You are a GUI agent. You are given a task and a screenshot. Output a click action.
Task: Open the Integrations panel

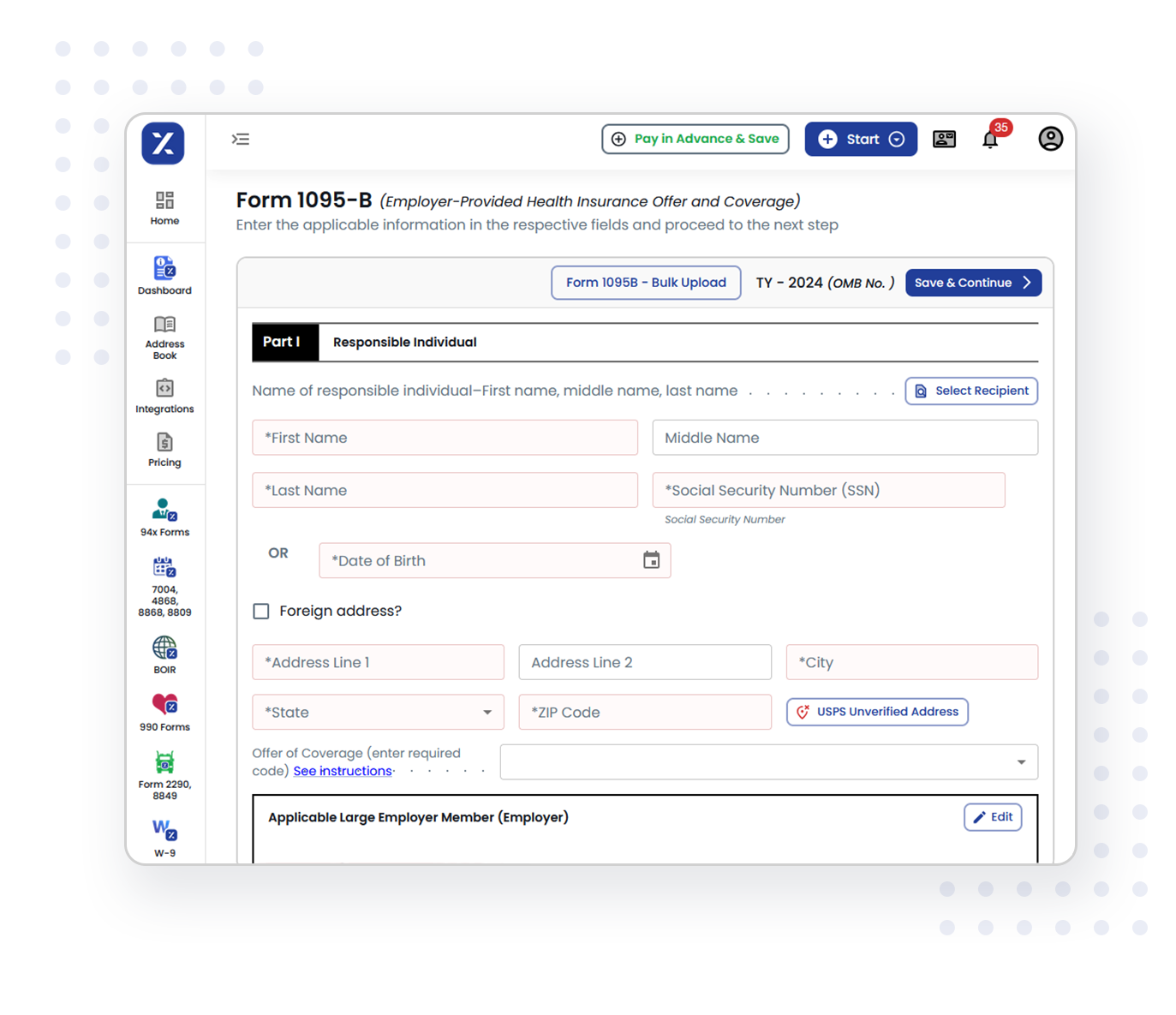(164, 394)
